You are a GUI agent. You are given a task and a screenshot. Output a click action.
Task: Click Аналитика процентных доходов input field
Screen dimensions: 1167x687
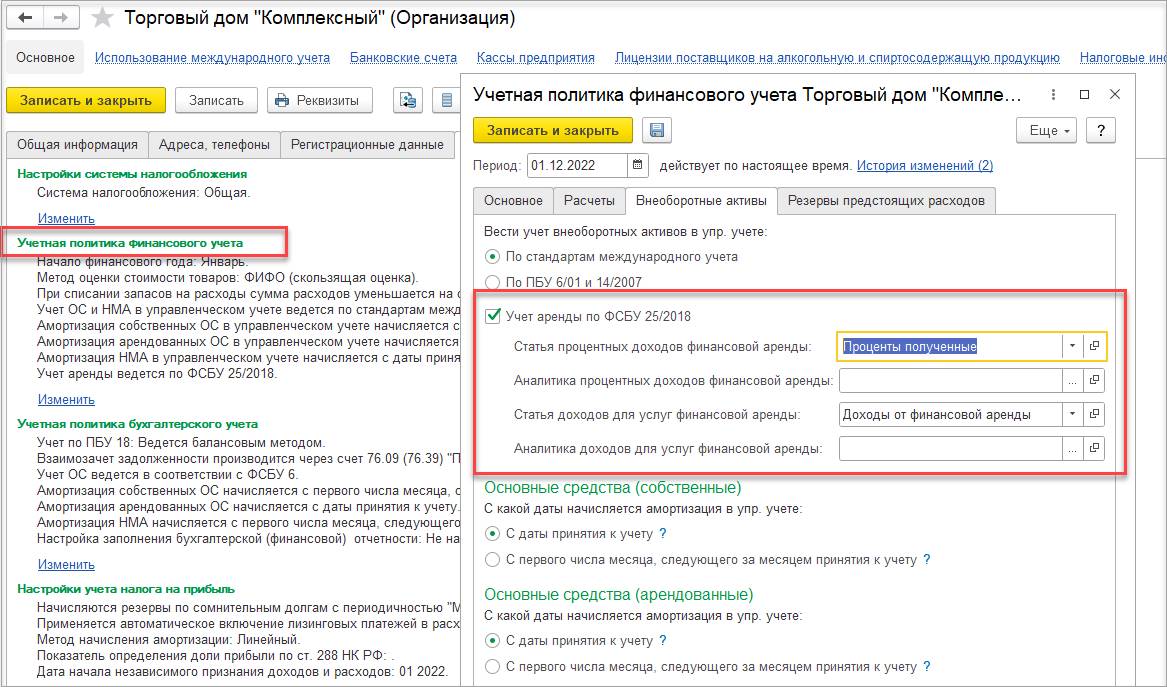click(x=950, y=380)
